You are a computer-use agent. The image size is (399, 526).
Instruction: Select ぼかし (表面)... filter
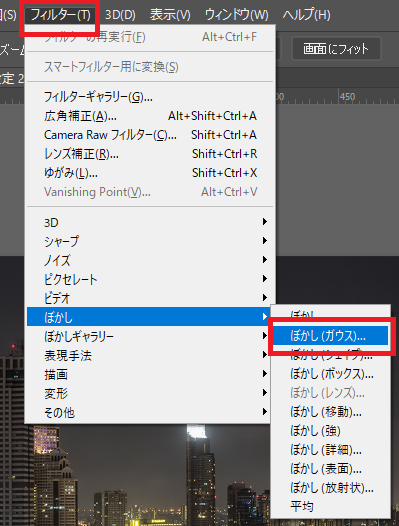[330, 469]
